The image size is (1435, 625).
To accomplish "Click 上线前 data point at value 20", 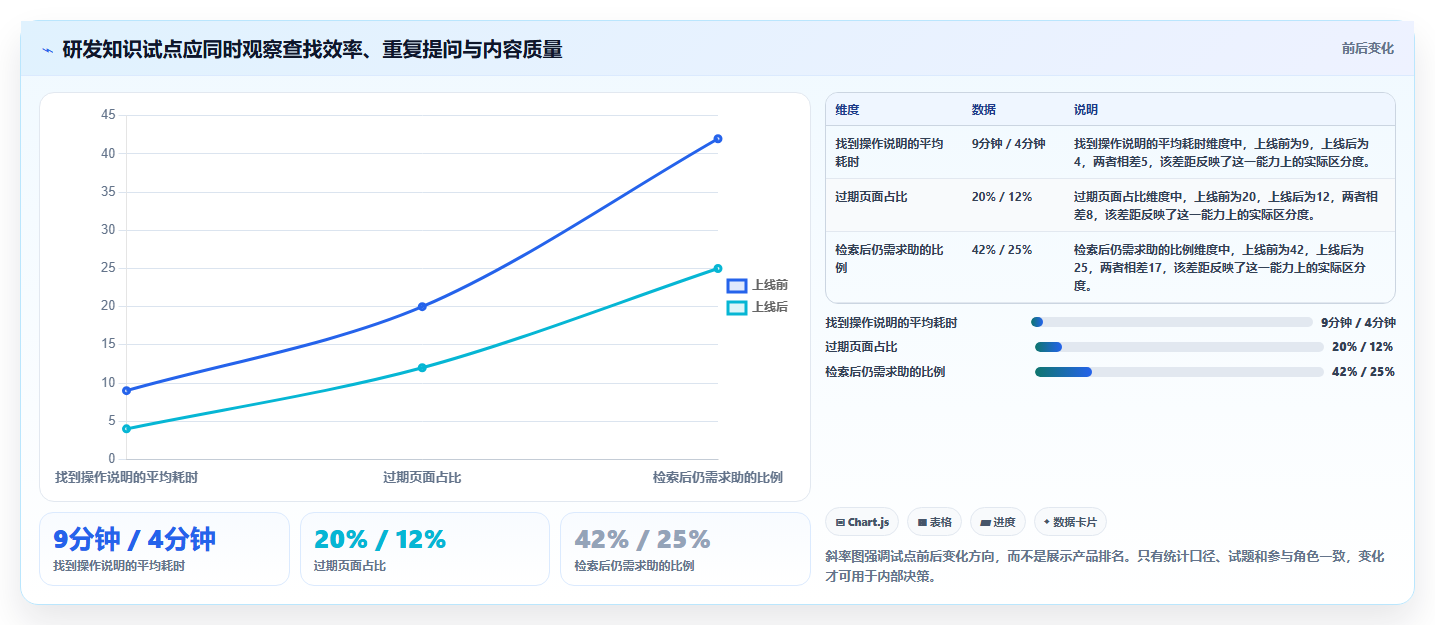I will click(x=422, y=307).
